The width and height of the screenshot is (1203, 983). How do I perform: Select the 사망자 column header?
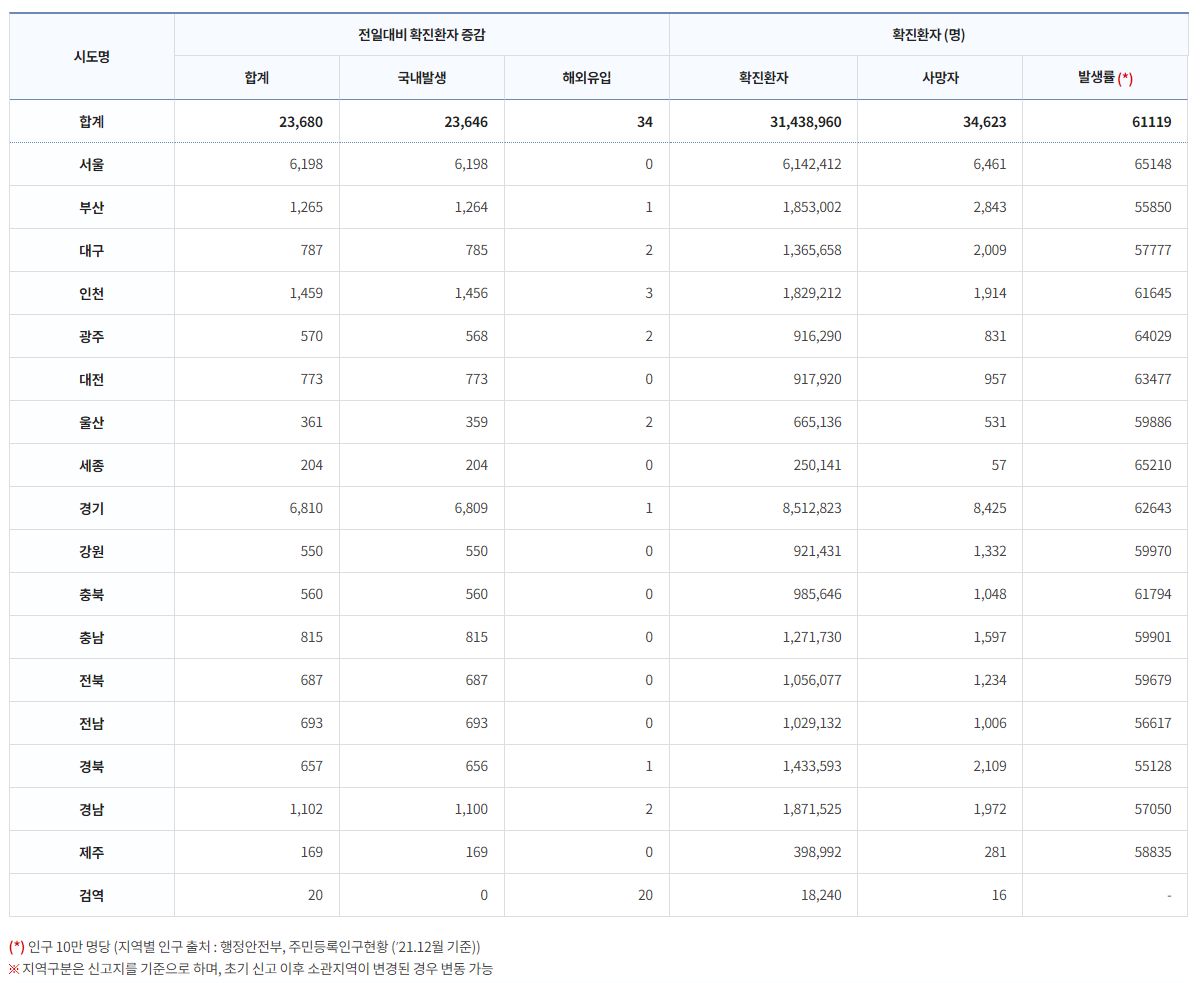click(x=939, y=78)
